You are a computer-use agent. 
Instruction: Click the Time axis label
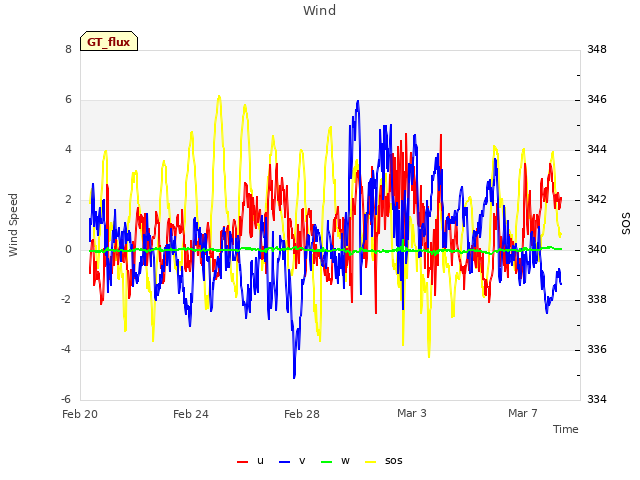point(566,429)
